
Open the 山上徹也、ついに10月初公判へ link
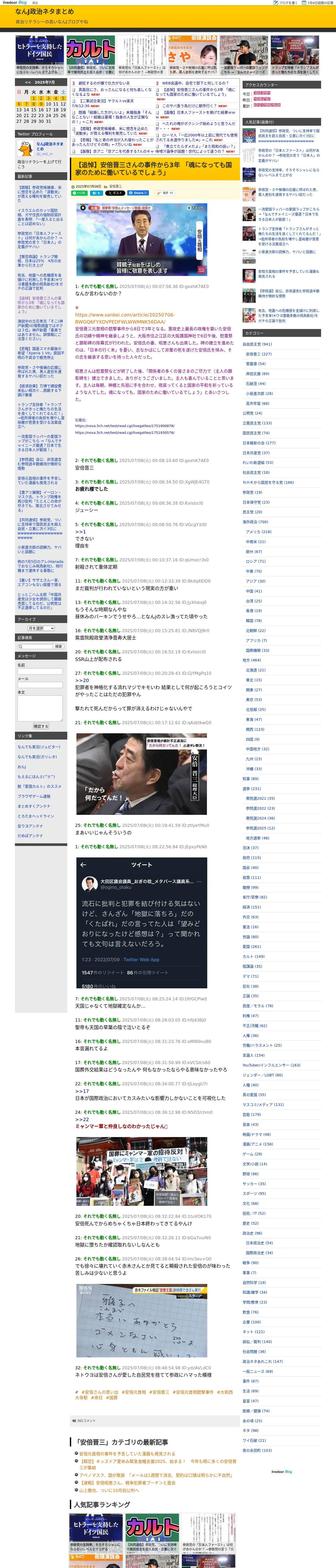109,1490
